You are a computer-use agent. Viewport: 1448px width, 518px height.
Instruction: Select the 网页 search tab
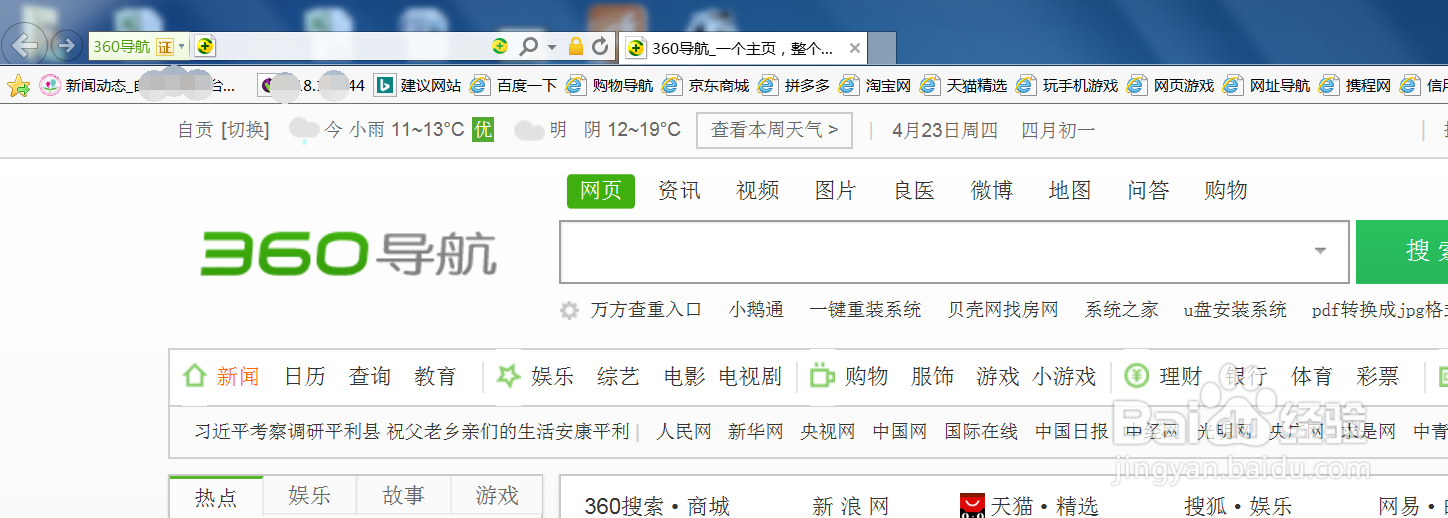point(601,190)
